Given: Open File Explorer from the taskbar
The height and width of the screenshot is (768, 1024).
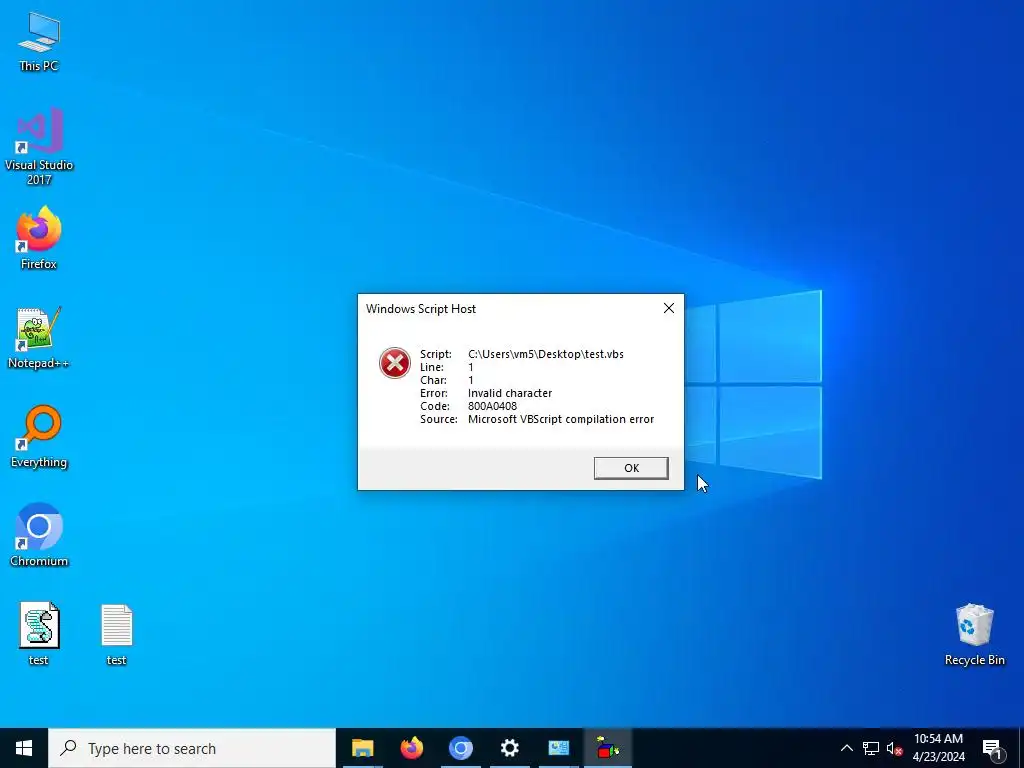Looking at the screenshot, I should (362, 748).
